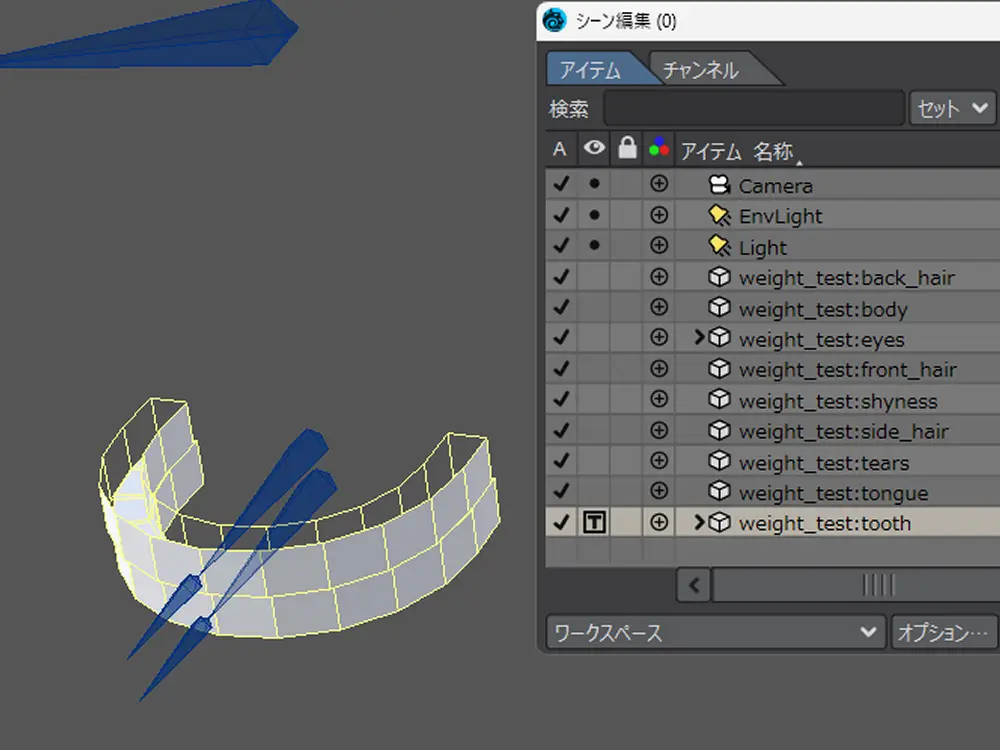Click the Camera item icon
This screenshot has height=750, width=1000.
[718, 185]
